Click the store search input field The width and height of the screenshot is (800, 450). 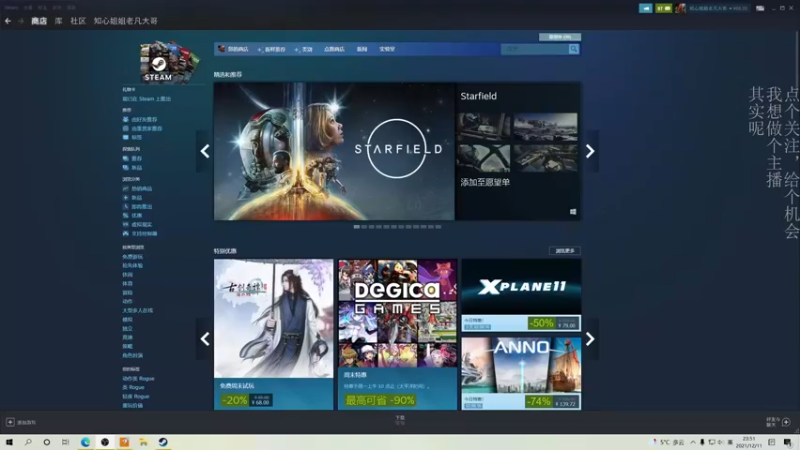coord(534,49)
